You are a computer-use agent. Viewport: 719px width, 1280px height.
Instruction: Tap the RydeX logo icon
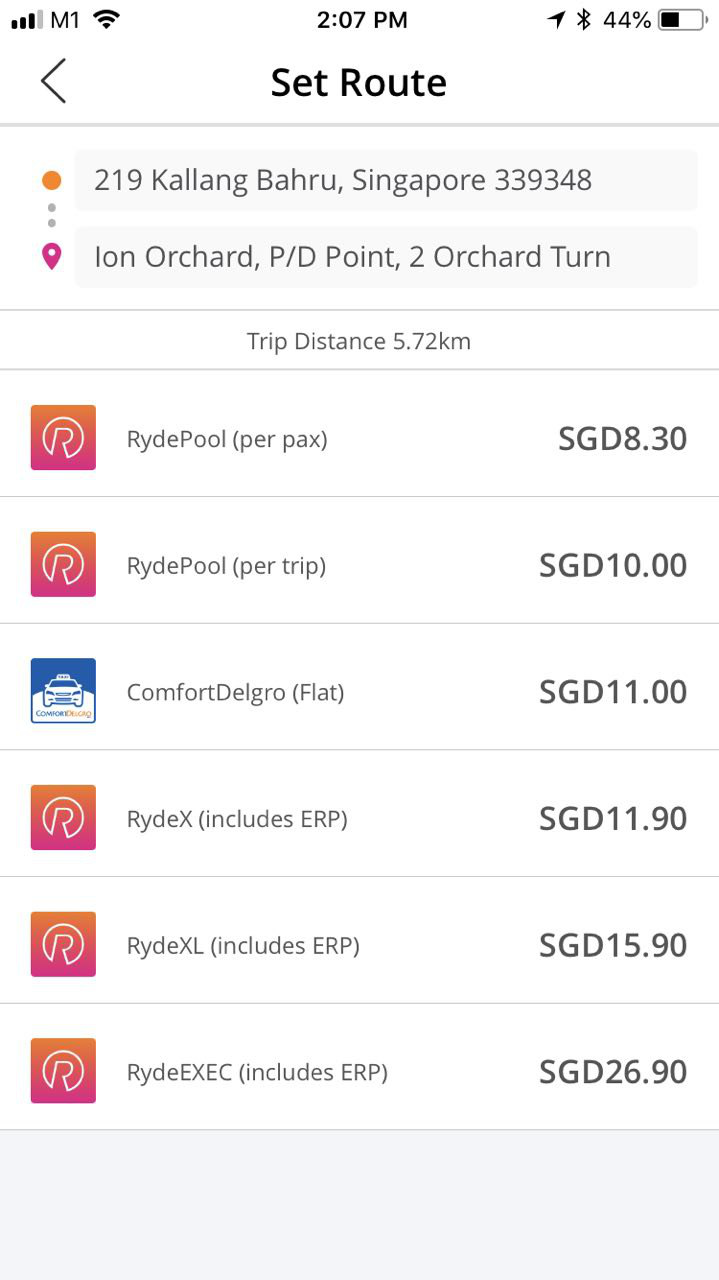63,818
